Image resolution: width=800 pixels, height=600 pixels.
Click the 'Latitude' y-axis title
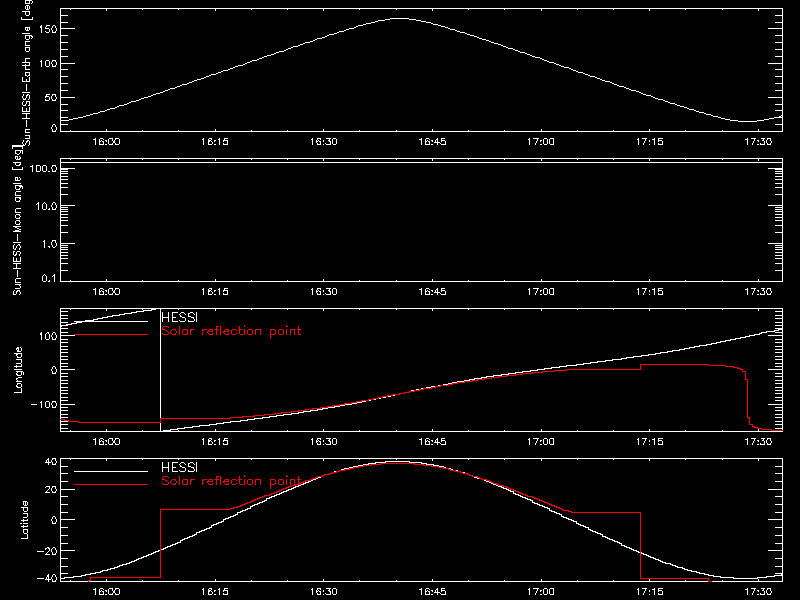[24, 519]
